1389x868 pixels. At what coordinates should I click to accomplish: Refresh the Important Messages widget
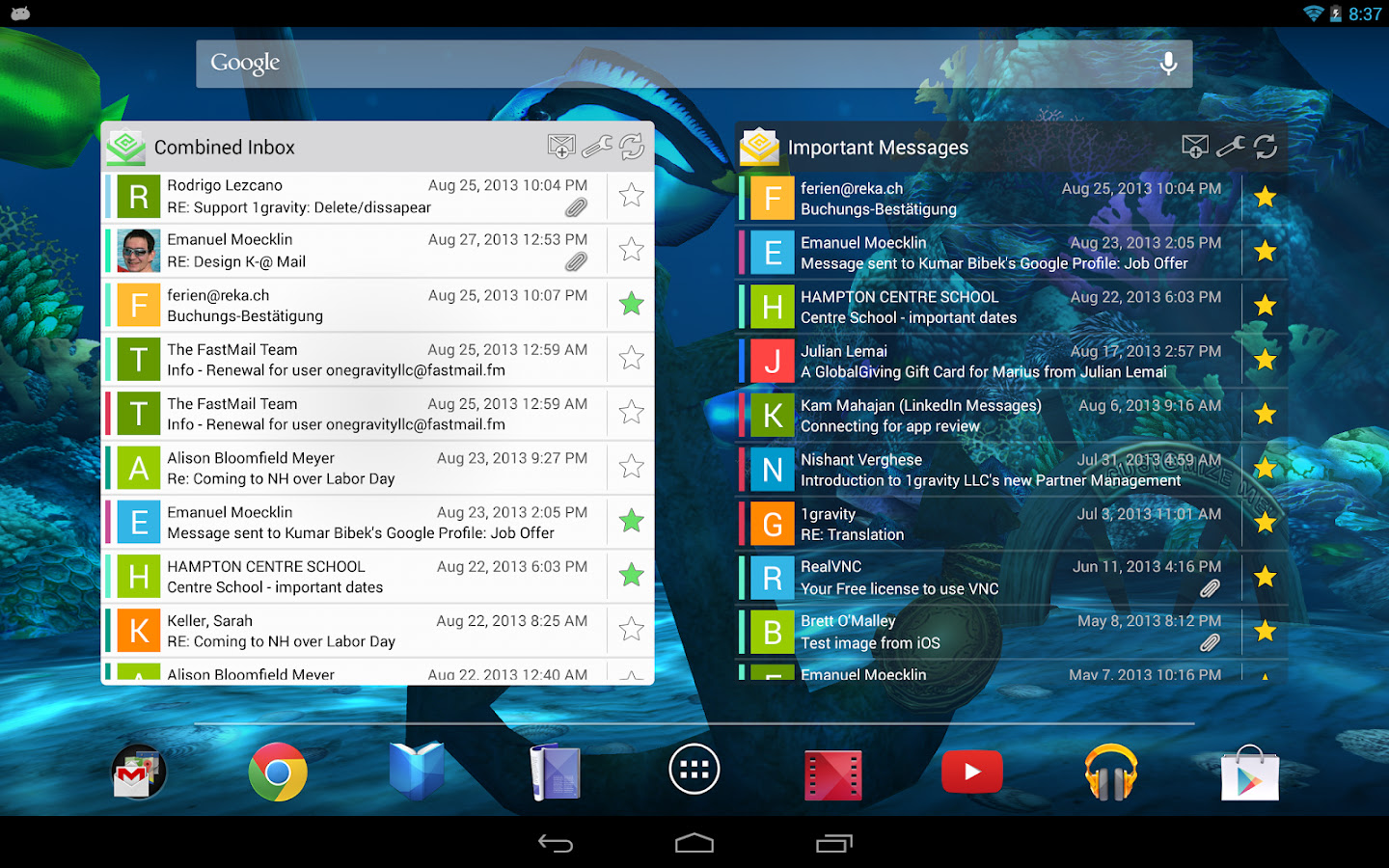(1265, 147)
